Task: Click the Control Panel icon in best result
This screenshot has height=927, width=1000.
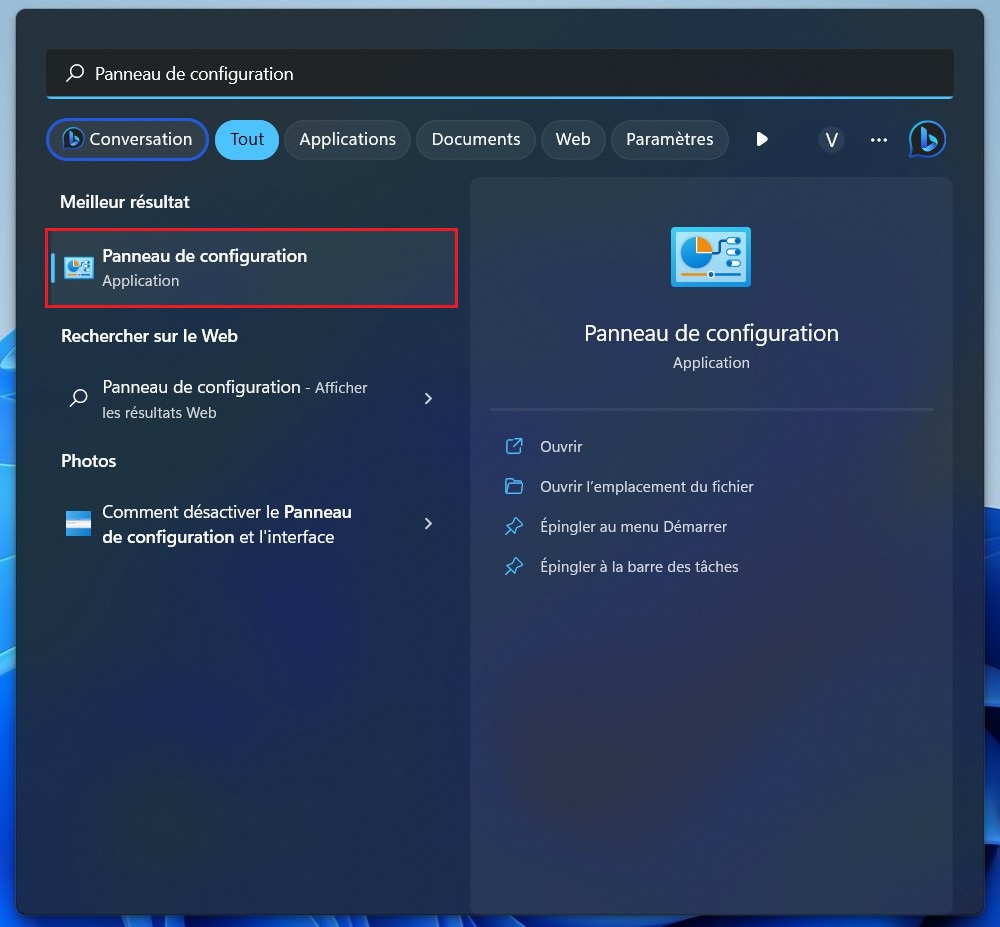Action: 78,268
